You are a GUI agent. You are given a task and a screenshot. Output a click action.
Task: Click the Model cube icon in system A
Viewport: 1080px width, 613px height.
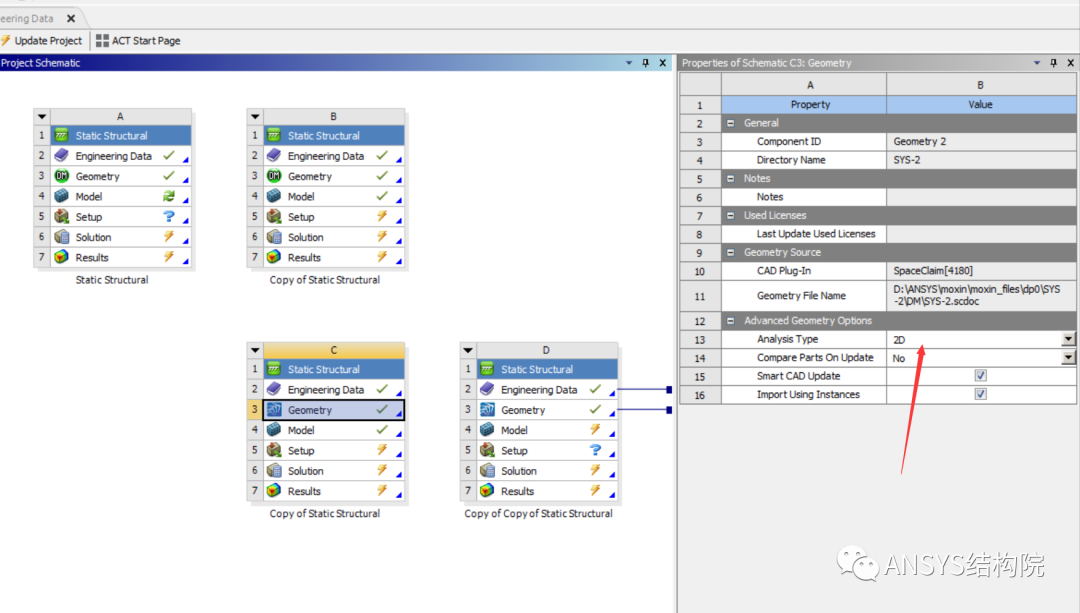[61, 196]
